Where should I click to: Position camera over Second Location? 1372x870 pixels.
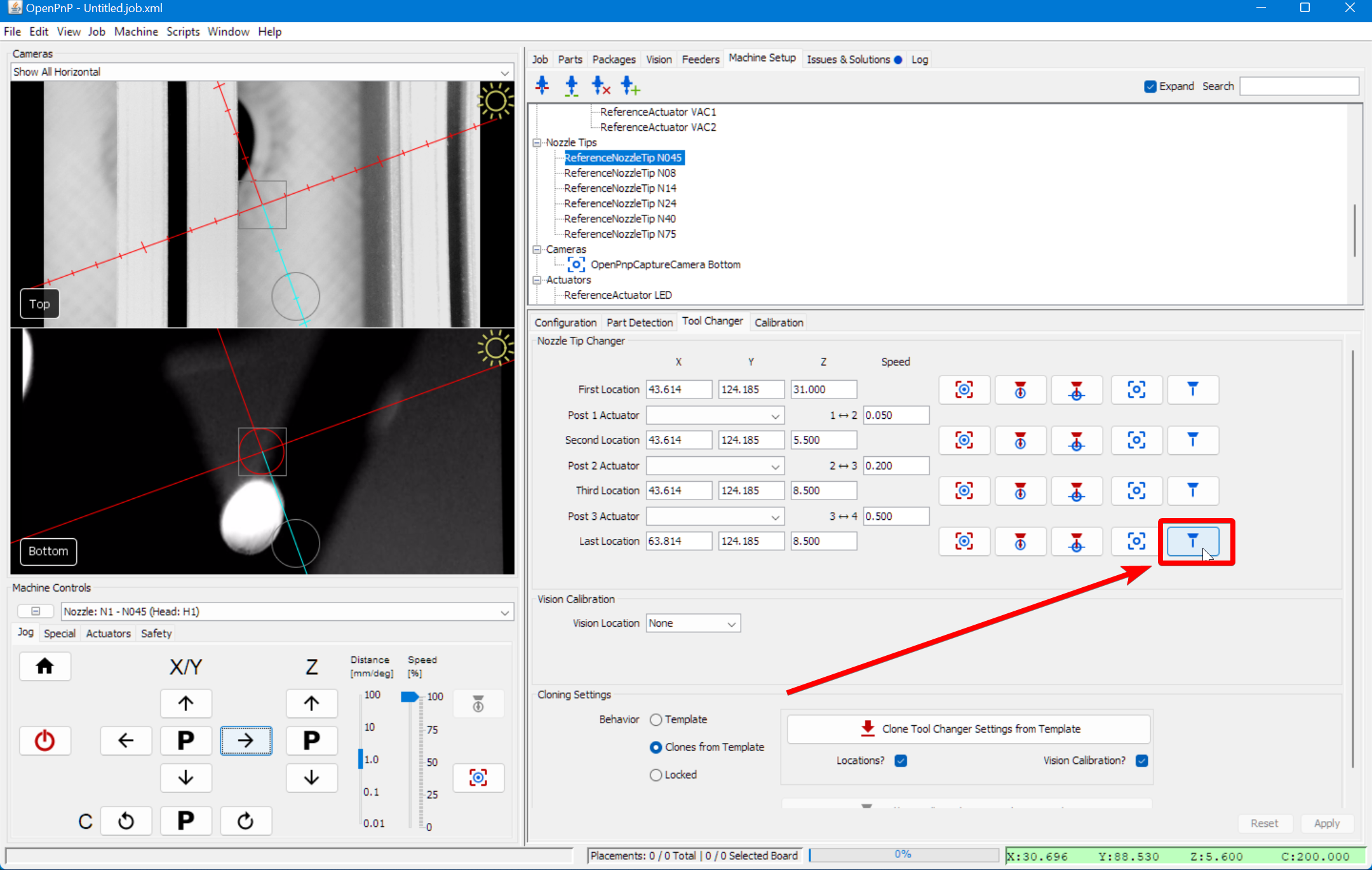[1136, 440]
